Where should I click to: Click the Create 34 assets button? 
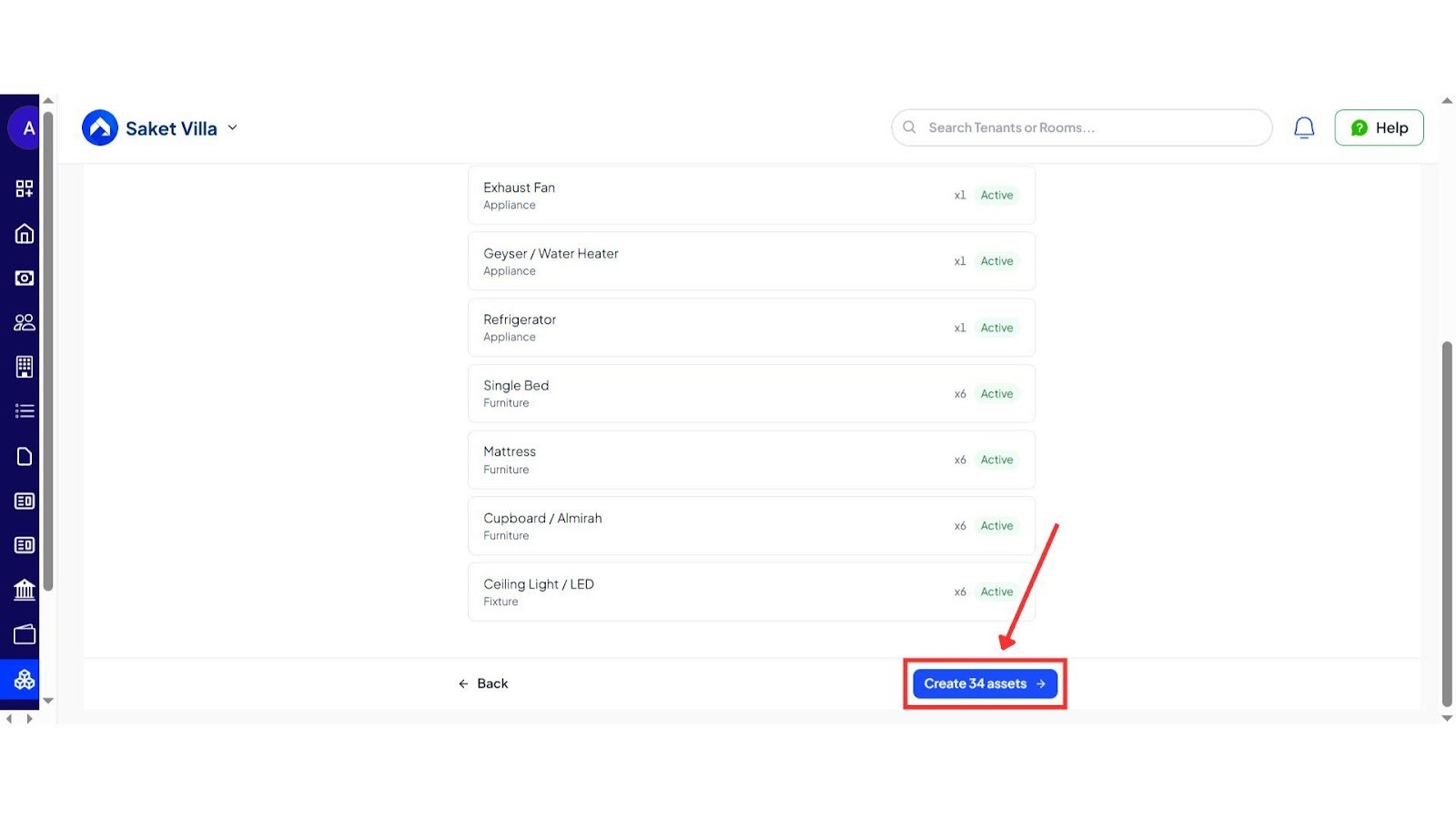click(985, 683)
